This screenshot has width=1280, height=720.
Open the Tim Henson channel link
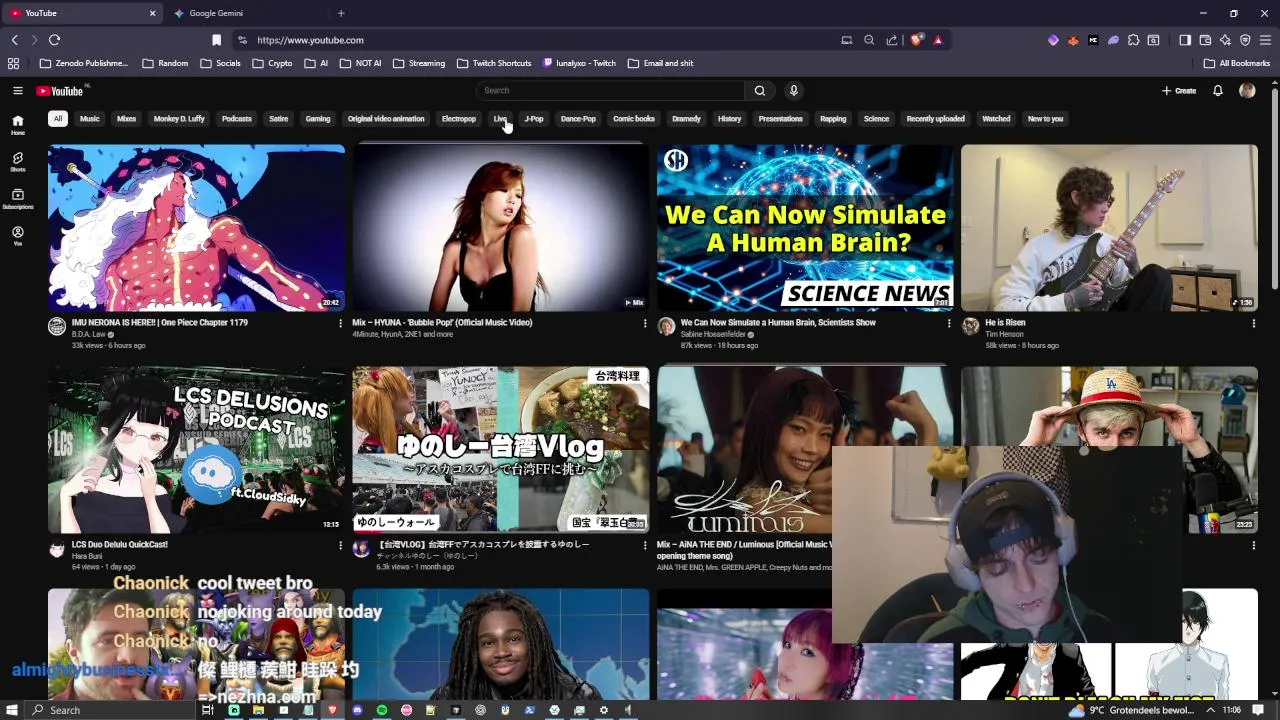point(1005,334)
